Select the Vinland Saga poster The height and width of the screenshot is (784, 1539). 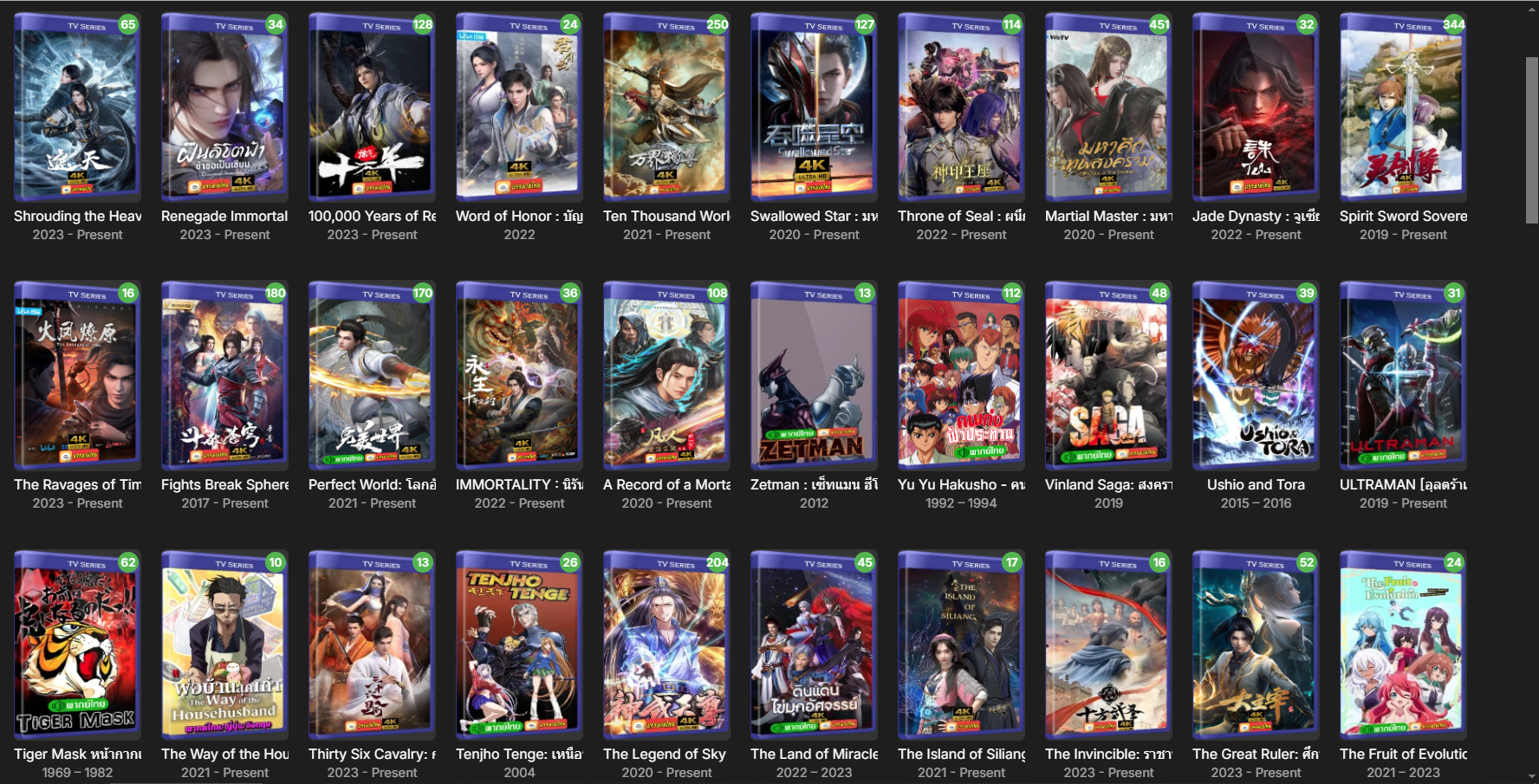(1108, 376)
